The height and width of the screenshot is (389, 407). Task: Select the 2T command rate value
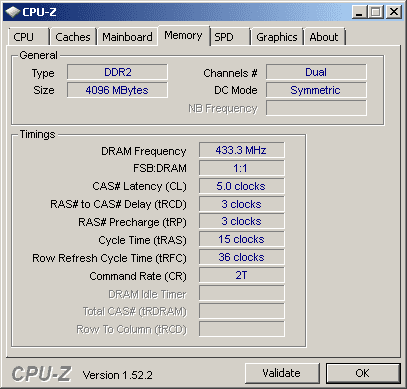pyautogui.click(x=242, y=276)
